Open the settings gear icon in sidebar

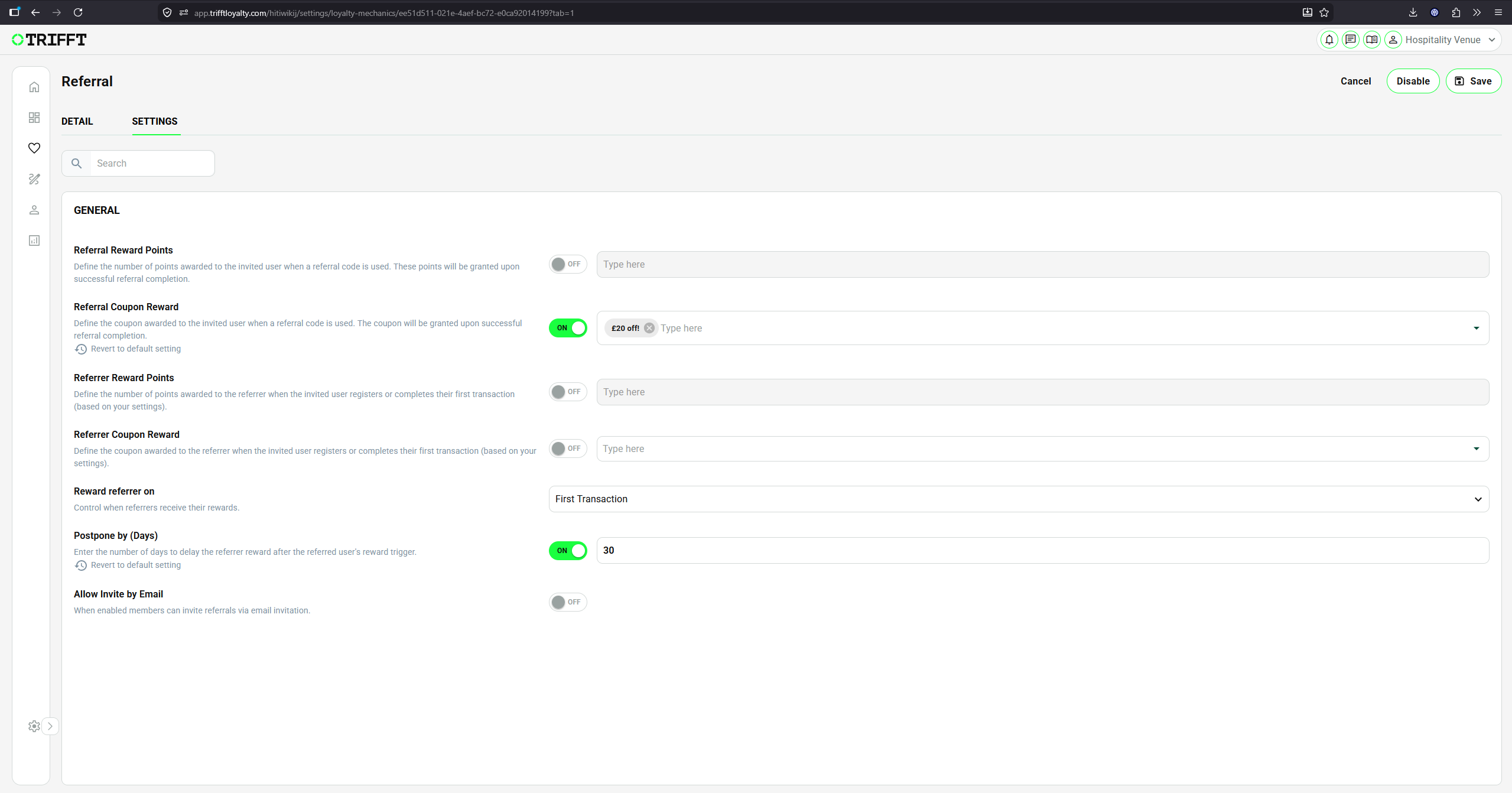pyautogui.click(x=34, y=726)
